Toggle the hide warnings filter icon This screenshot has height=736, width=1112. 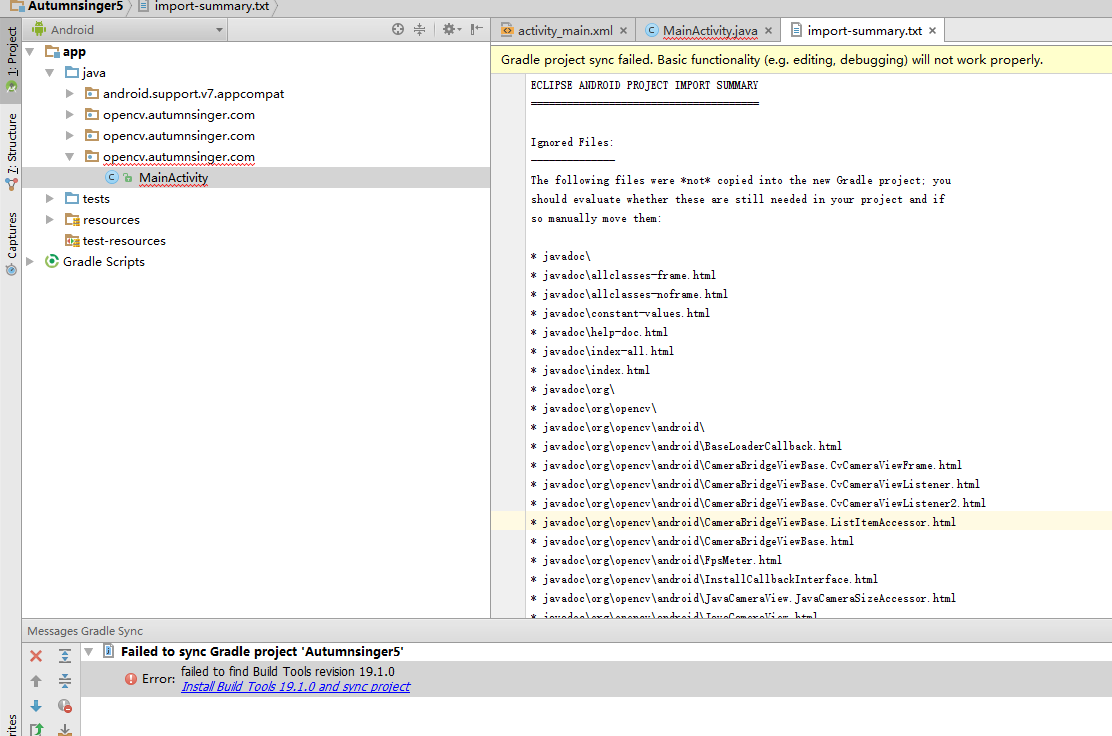pyautogui.click(x=65, y=706)
